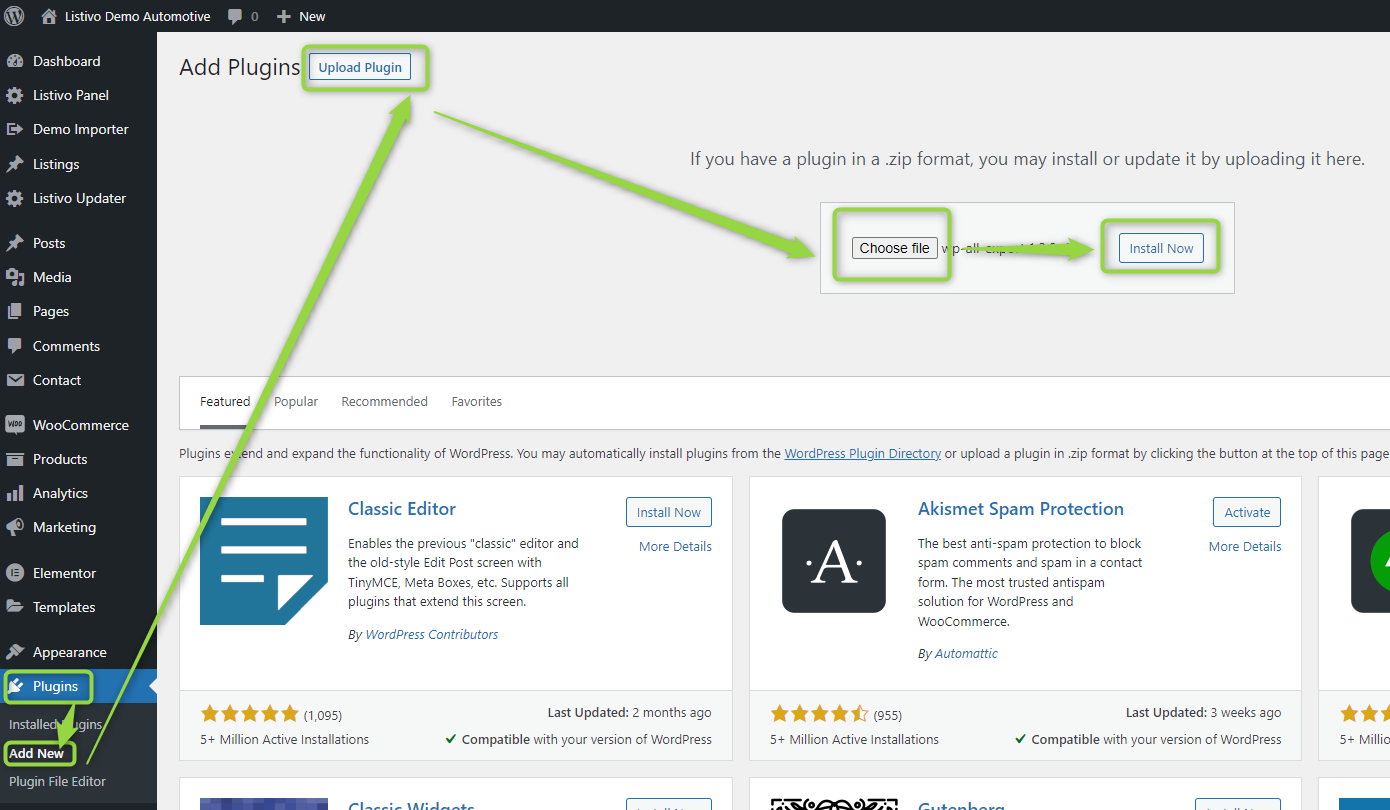Open WooCommerce via its logo icon

[15, 425]
